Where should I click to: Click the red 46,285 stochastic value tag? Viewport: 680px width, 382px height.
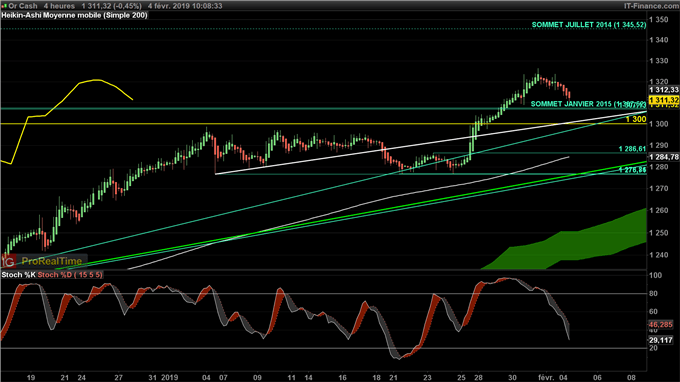click(x=660, y=325)
